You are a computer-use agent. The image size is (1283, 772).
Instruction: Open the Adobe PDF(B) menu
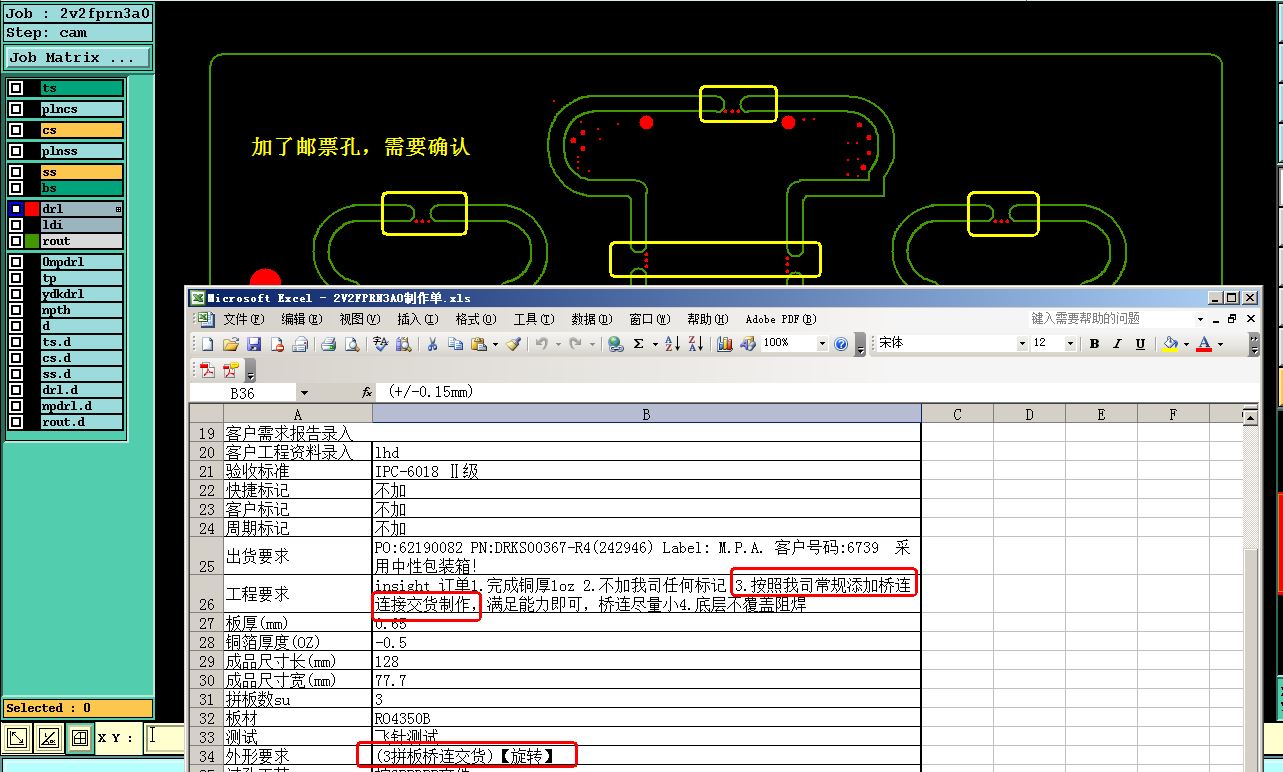[781, 319]
